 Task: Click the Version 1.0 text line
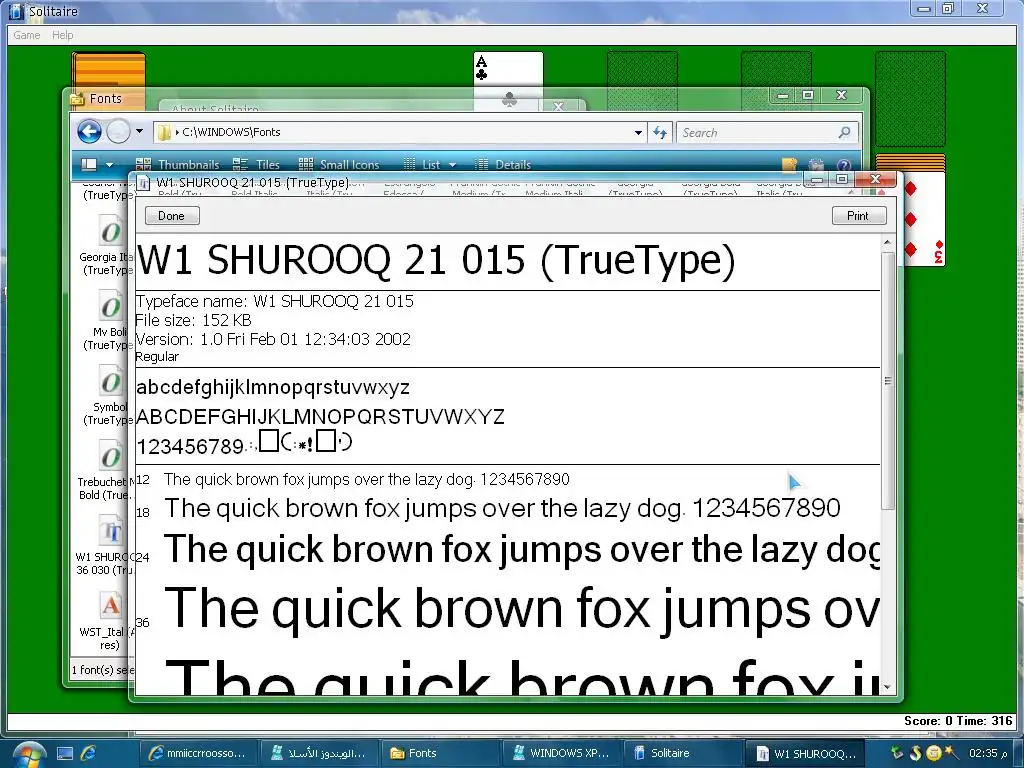(x=273, y=339)
